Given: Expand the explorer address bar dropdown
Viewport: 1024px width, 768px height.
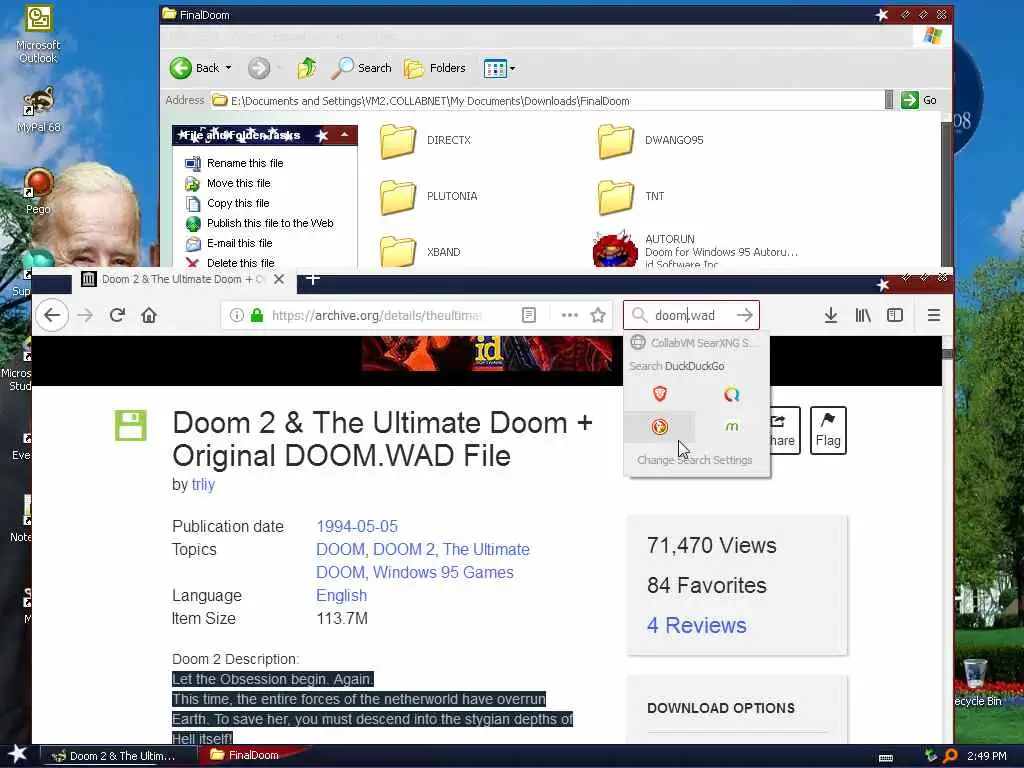Looking at the screenshot, I should [x=889, y=101].
